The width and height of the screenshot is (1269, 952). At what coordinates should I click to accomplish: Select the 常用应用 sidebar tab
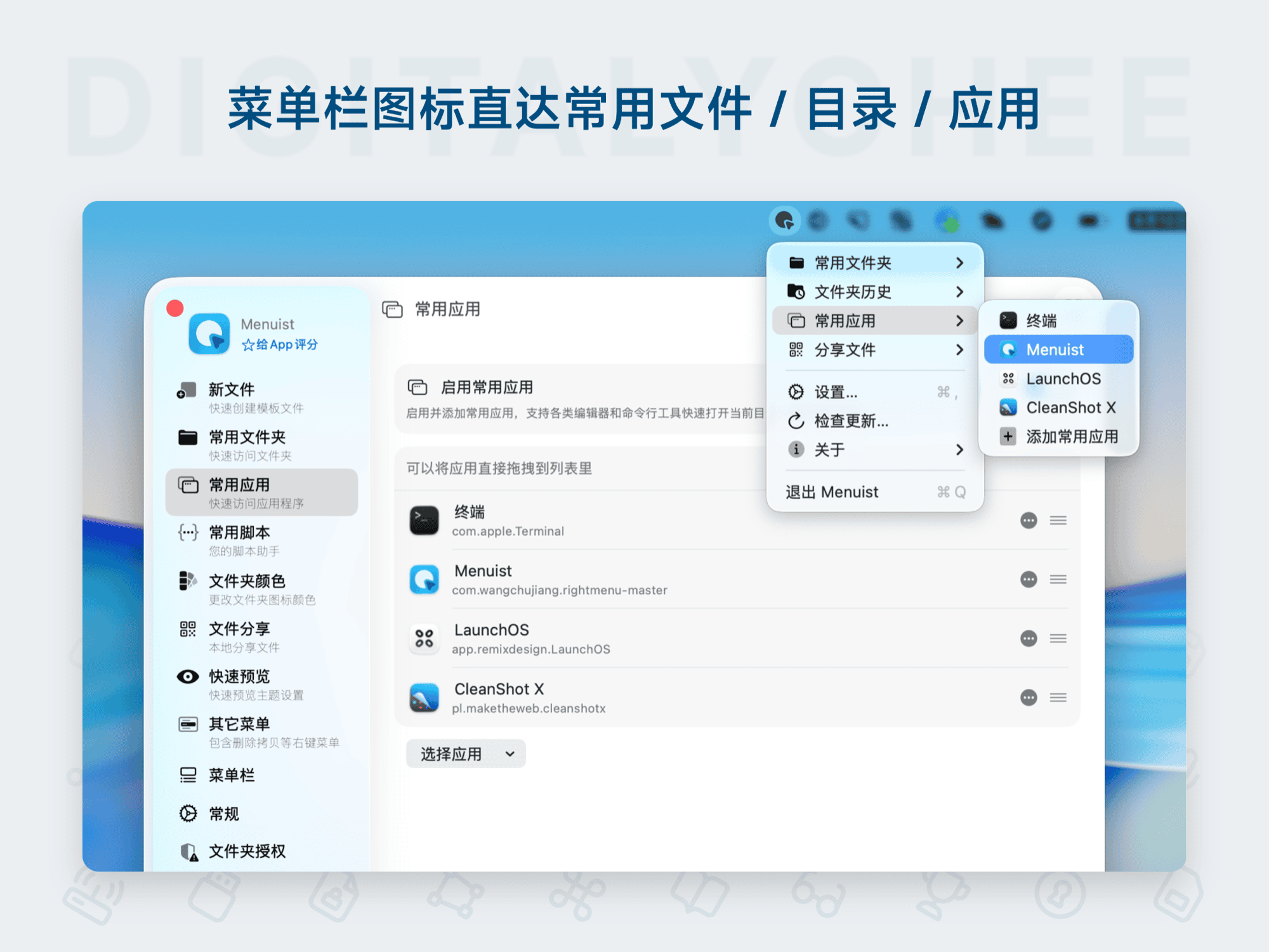[x=261, y=492]
